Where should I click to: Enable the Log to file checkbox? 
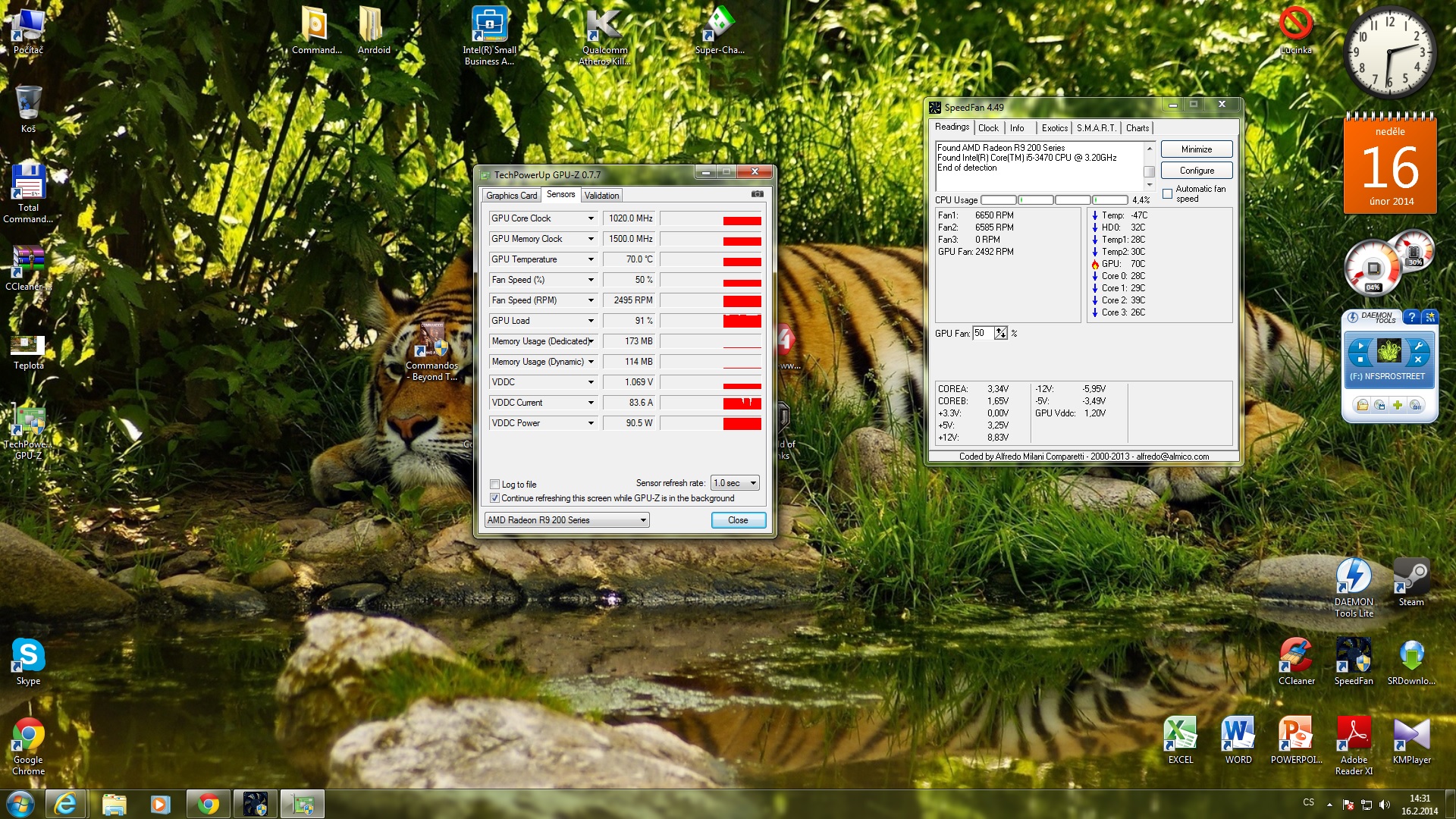(x=495, y=485)
